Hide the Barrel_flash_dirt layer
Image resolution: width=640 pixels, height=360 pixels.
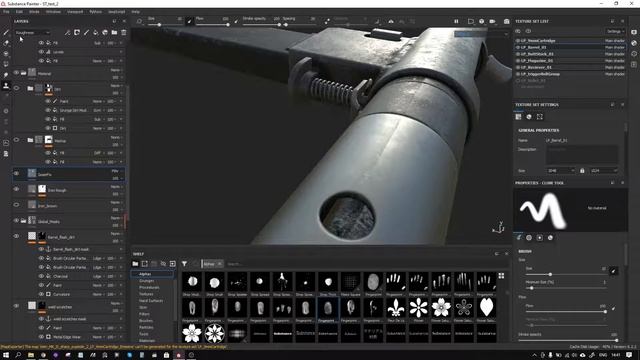pyautogui.click(x=16, y=236)
